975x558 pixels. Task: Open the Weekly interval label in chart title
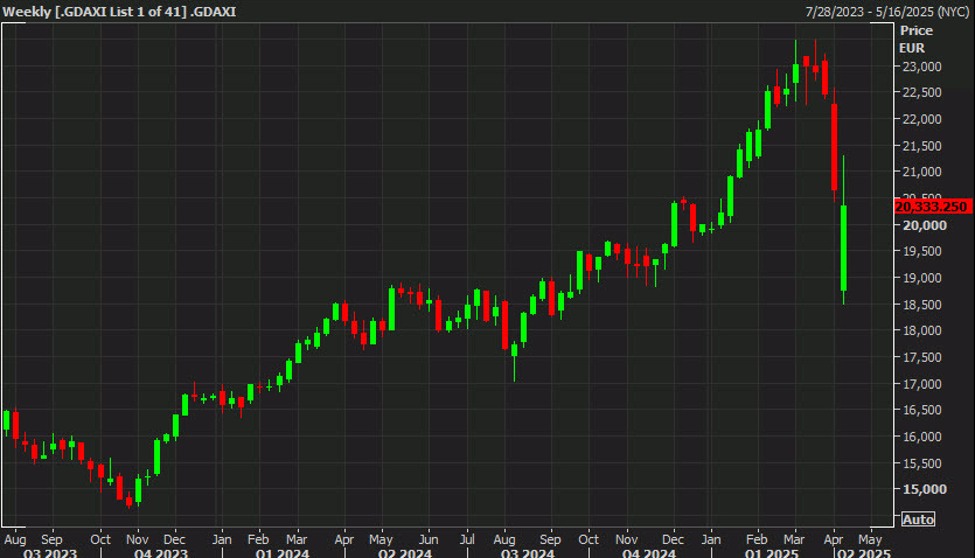(26, 10)
